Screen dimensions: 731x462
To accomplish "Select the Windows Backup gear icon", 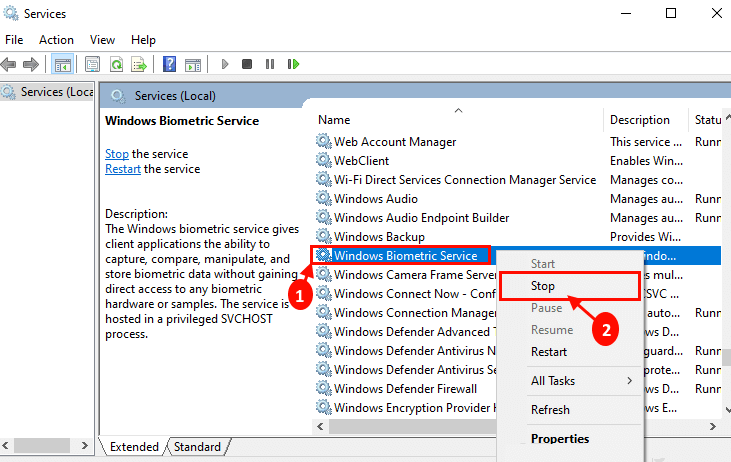I will pyautogui.click(x=324, y=236).
